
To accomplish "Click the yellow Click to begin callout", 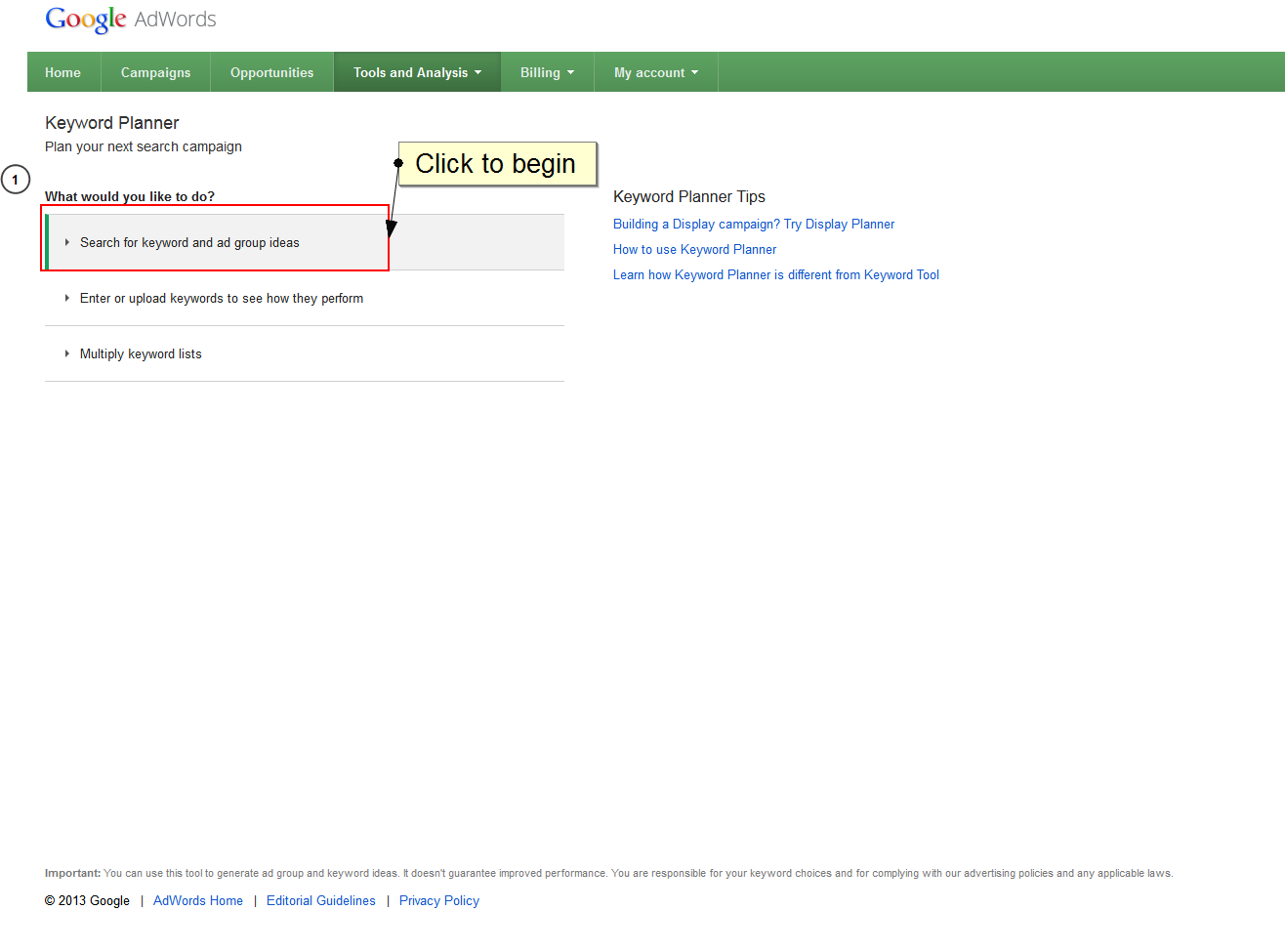I will [496, 164].
